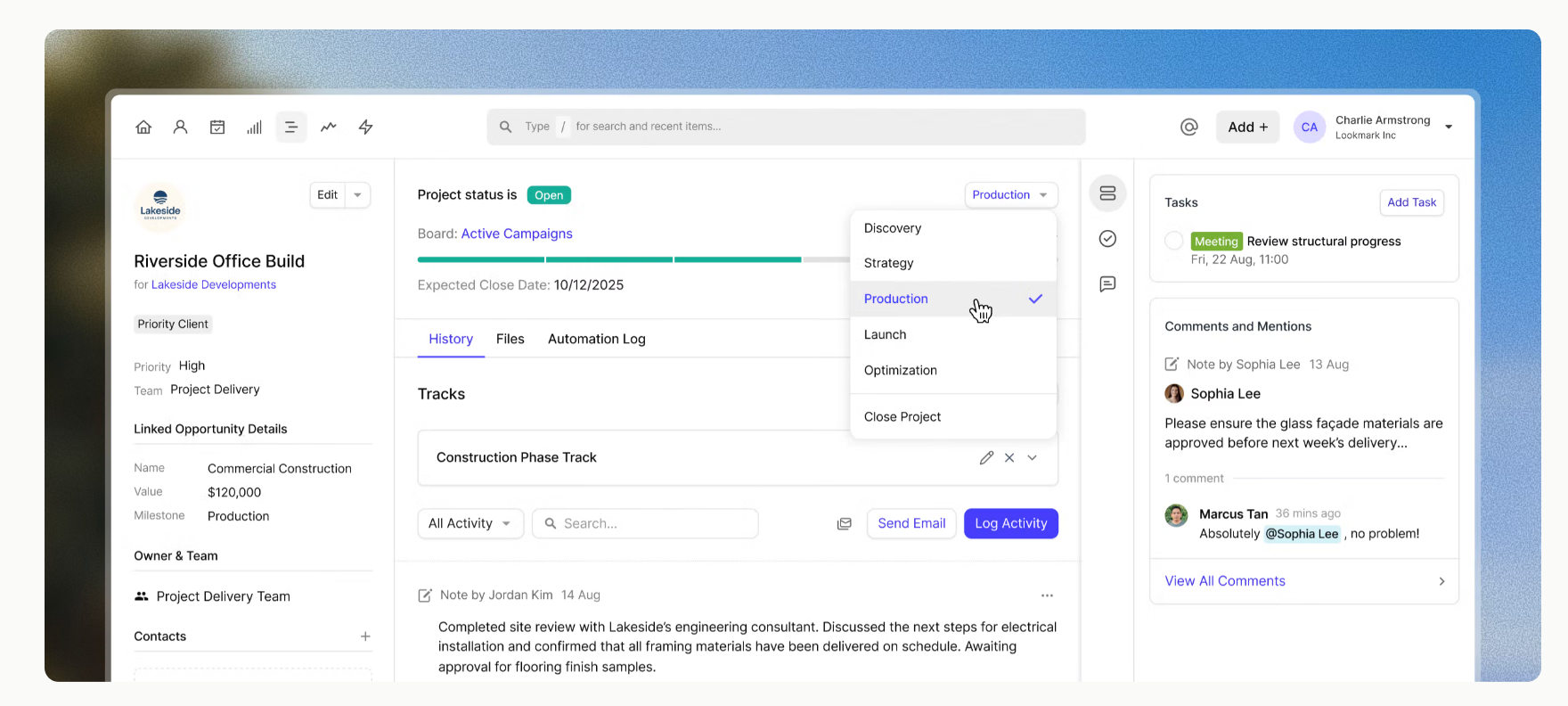Click Marcus Tan's avatar photo
Viewport: 1568px width, 706px height.
(1176, 515)
